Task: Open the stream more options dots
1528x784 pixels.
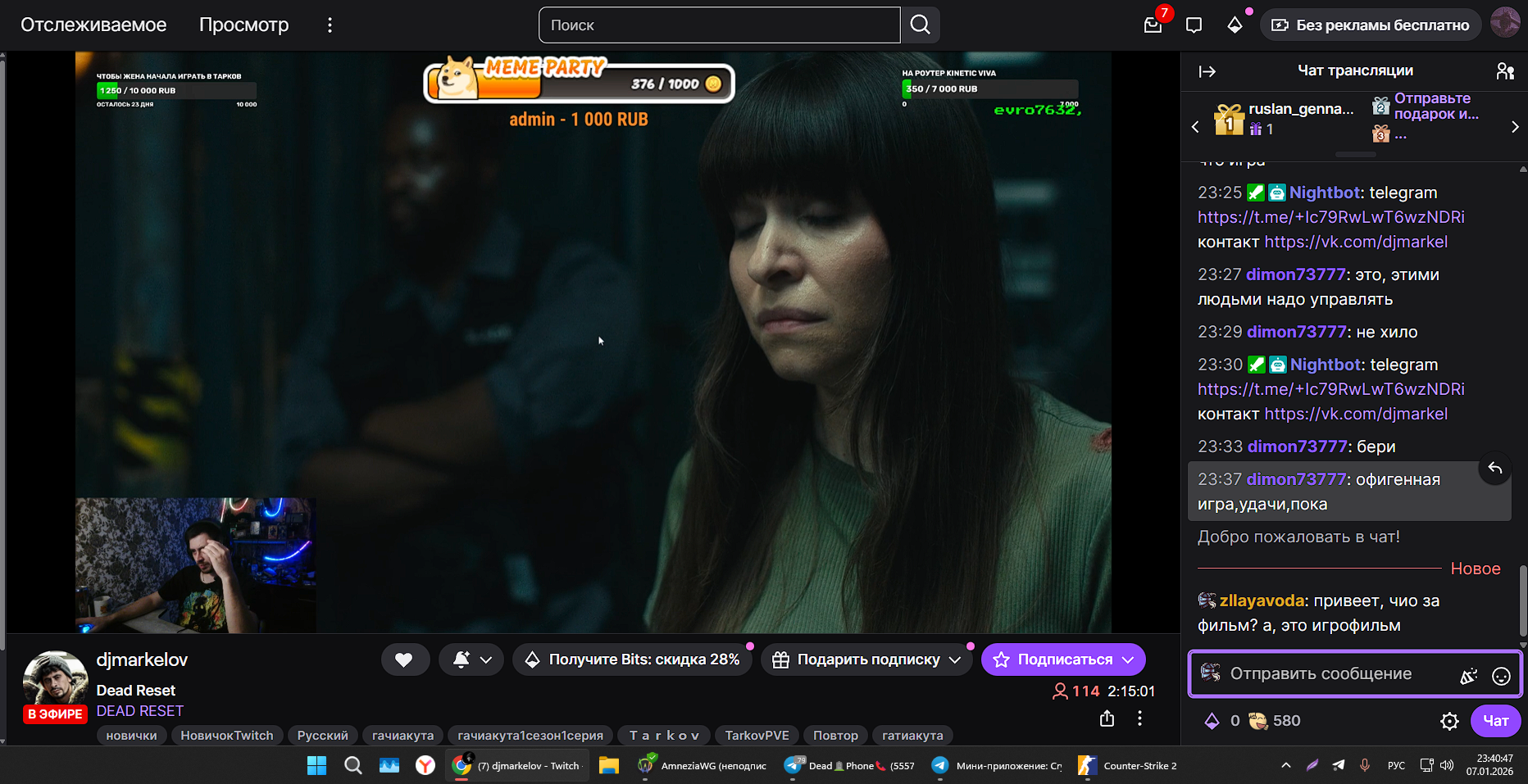Action: (1139, 718)
